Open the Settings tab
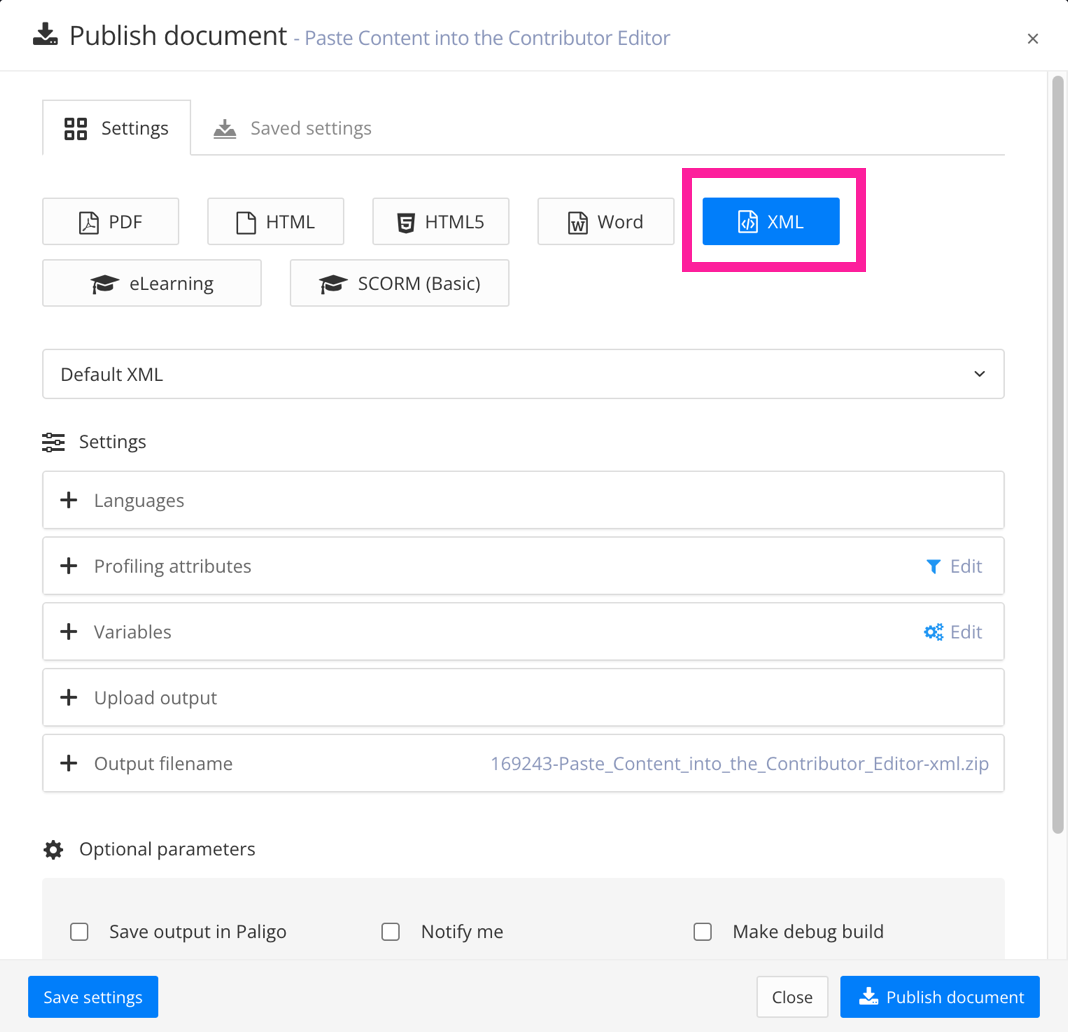Screen dimensions: 1068x1032 tap(116, 127)
